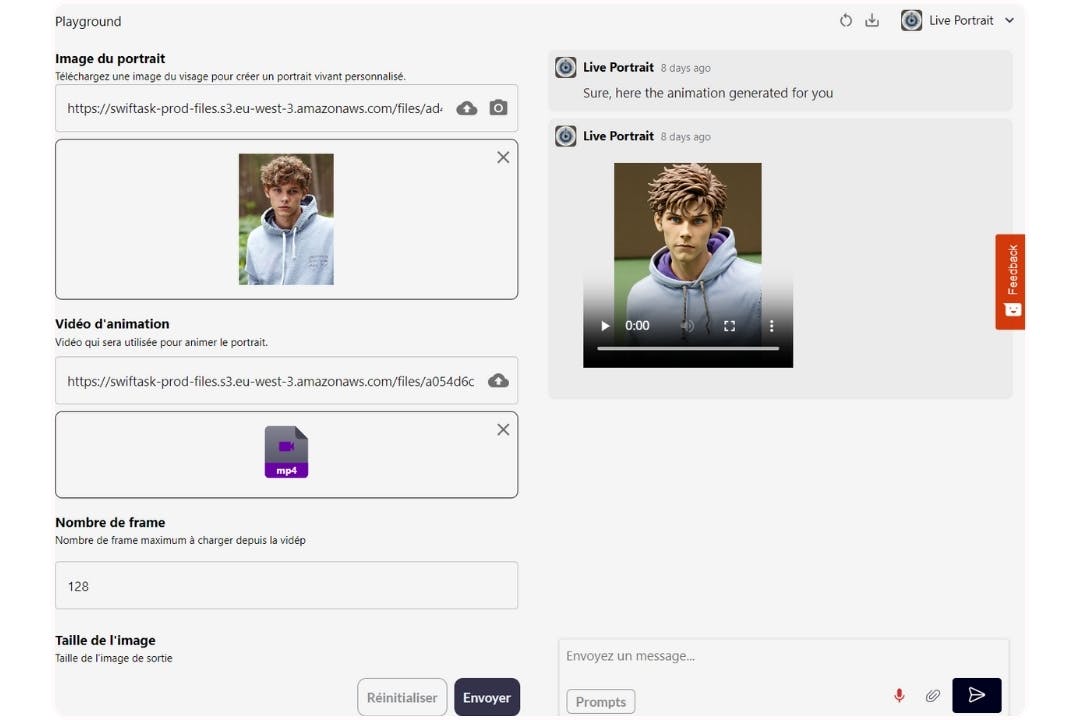Click the paperclip attachment icon

tap(933, 695)
